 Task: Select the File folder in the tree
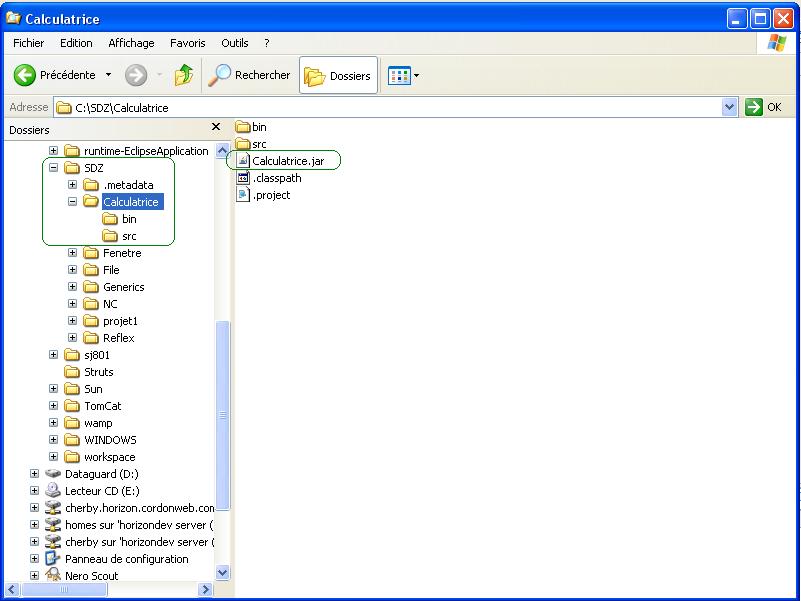pos(101,270)
